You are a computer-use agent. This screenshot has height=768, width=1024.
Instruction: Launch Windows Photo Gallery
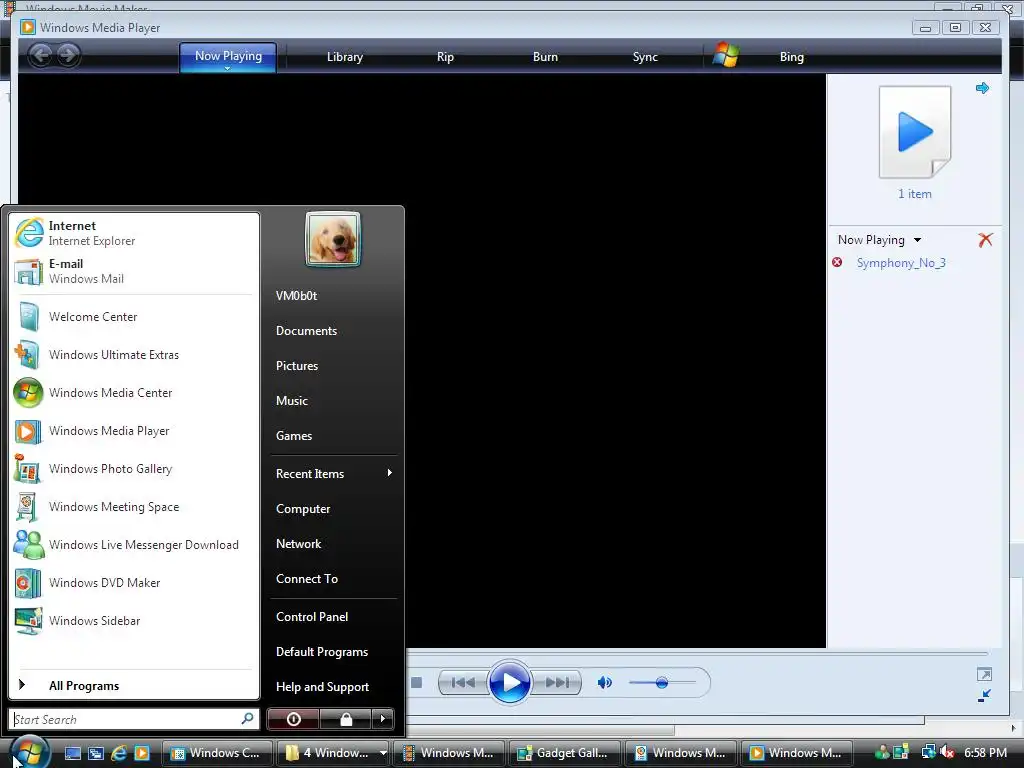134,469
